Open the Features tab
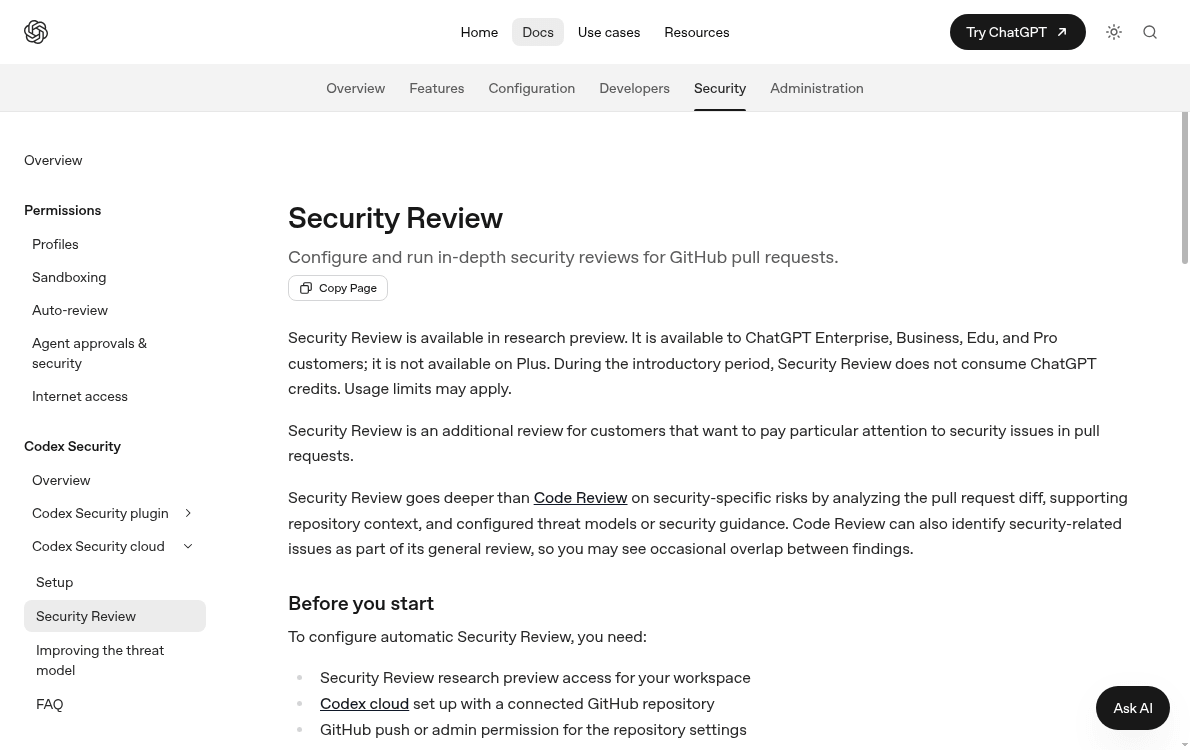This screenshot has height=750, width=1200. pos(436,88)
